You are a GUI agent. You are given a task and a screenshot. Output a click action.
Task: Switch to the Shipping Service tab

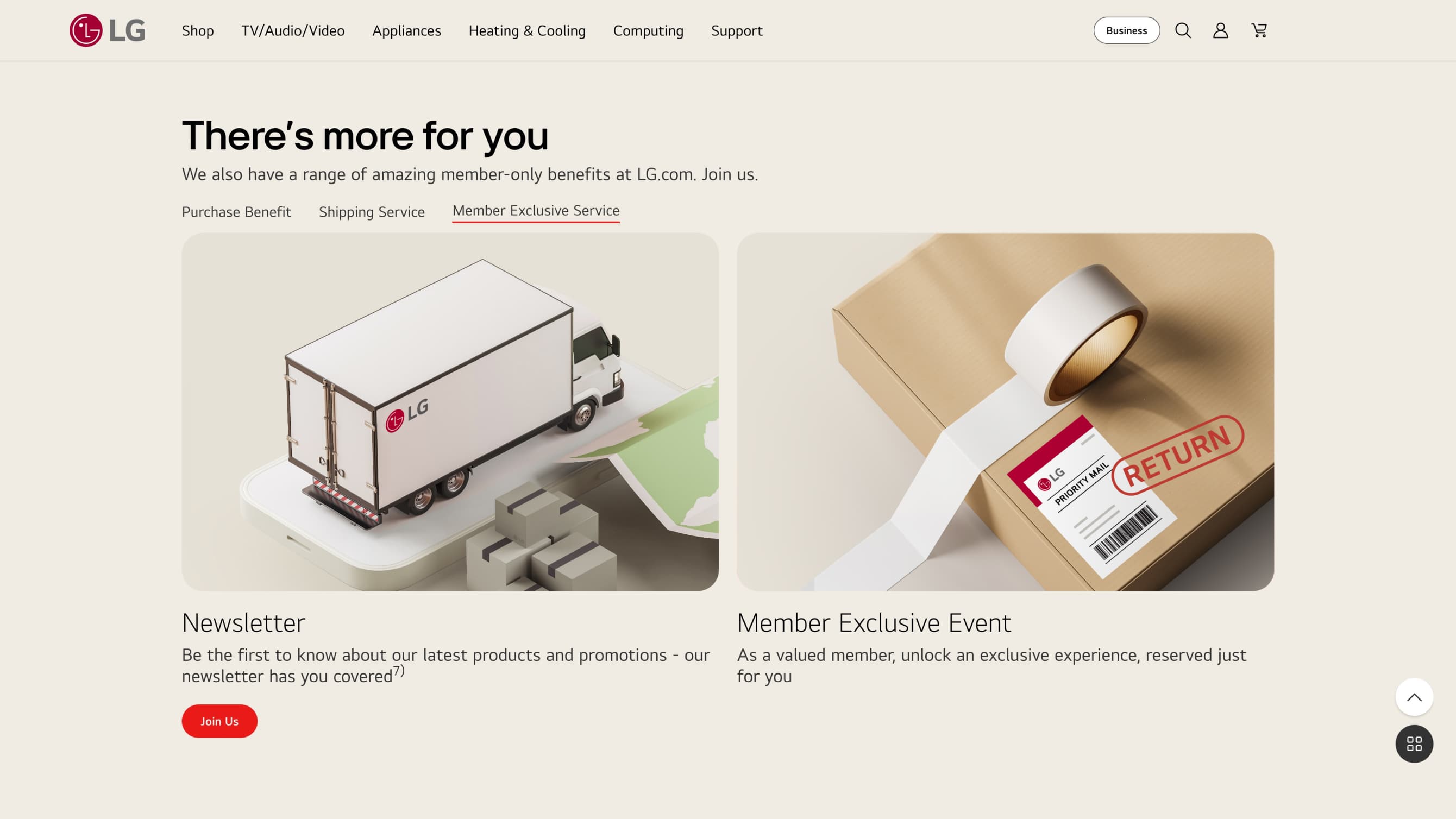pyautogui.click(x=372, y=212)
